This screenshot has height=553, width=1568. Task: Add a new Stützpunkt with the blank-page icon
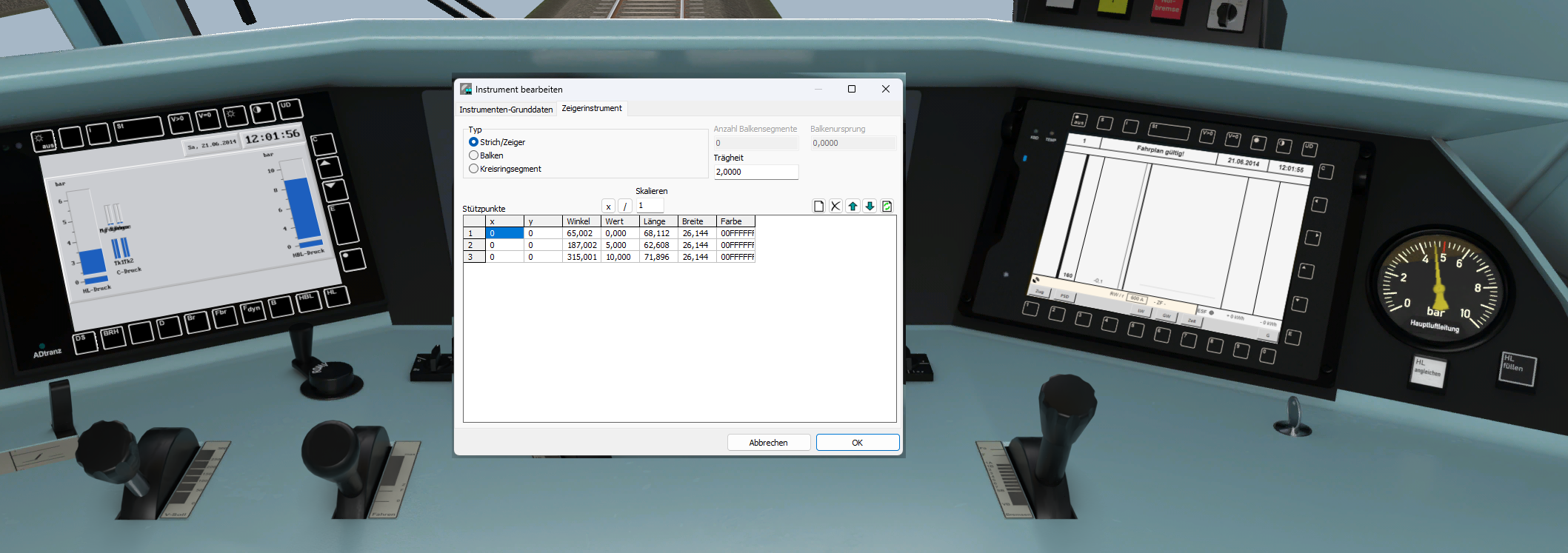click(818, 207)
